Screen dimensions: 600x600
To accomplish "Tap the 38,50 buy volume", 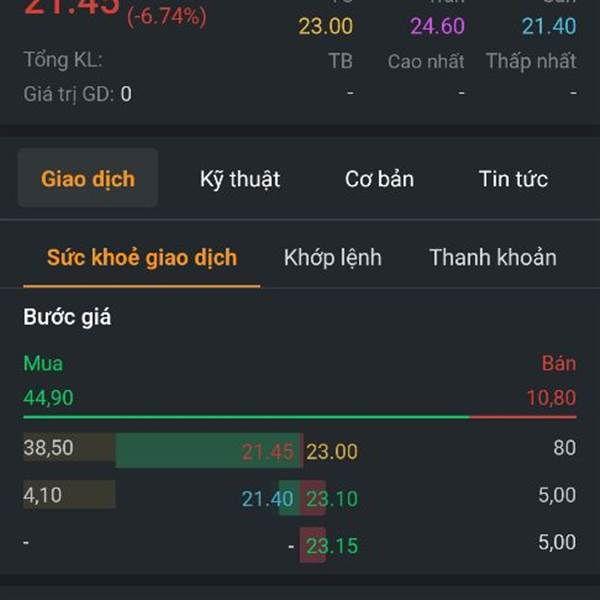I will (x=49, y=448).
